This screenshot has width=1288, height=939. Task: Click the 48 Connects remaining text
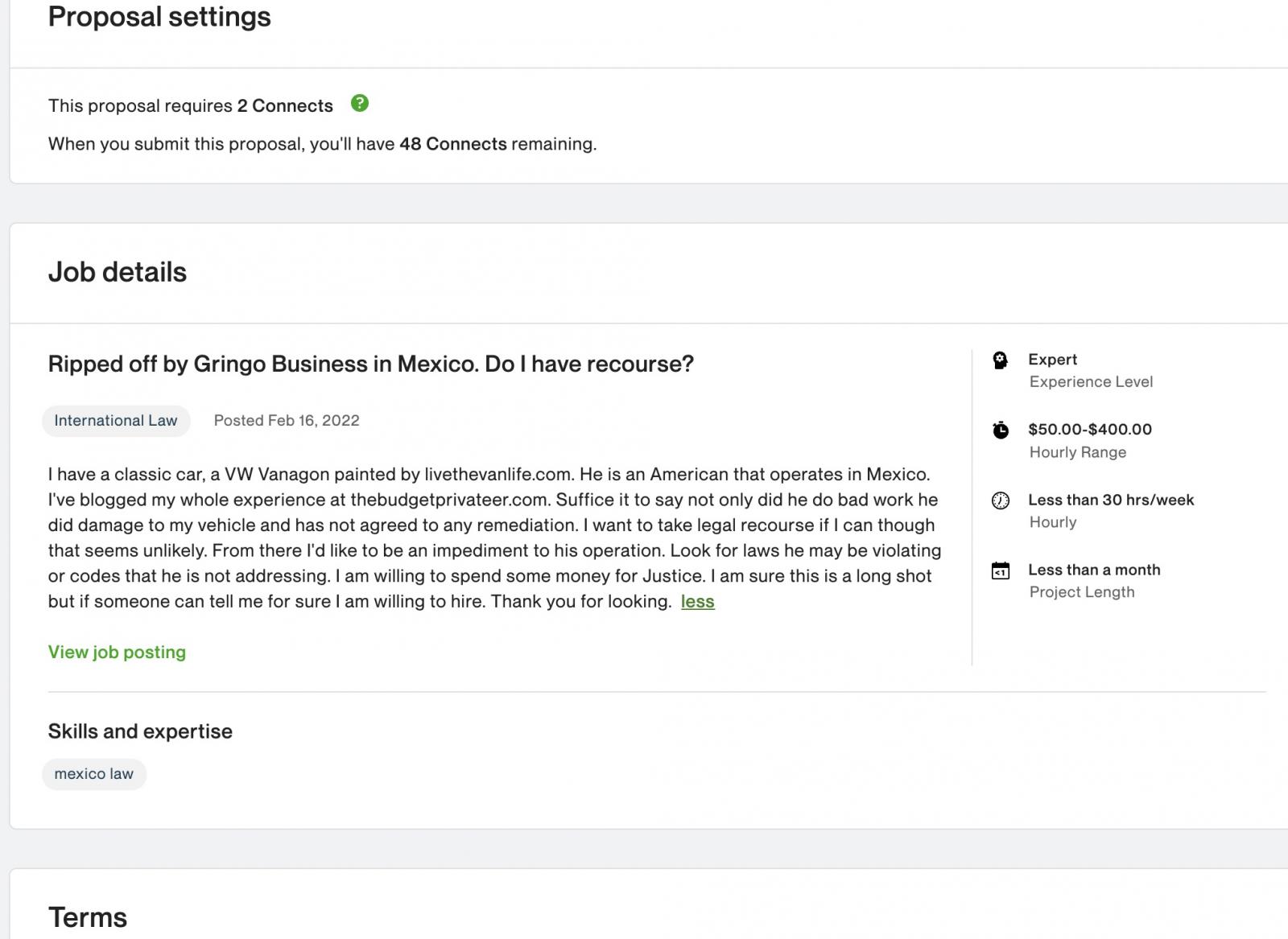[x=453, y=144]
